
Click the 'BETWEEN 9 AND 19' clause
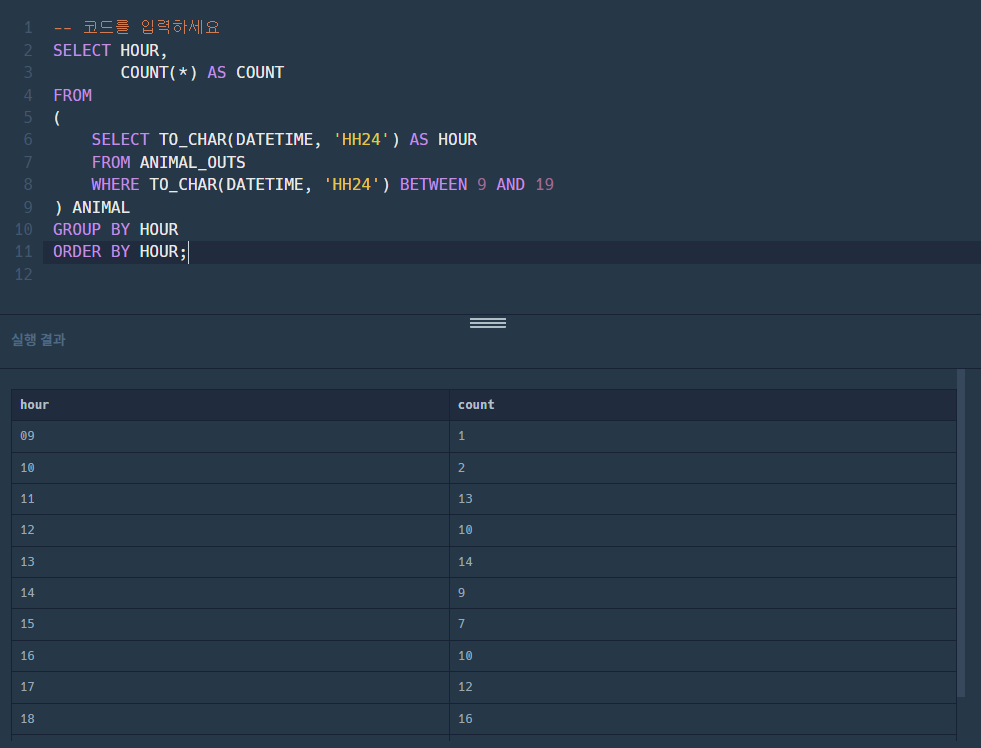477,184
